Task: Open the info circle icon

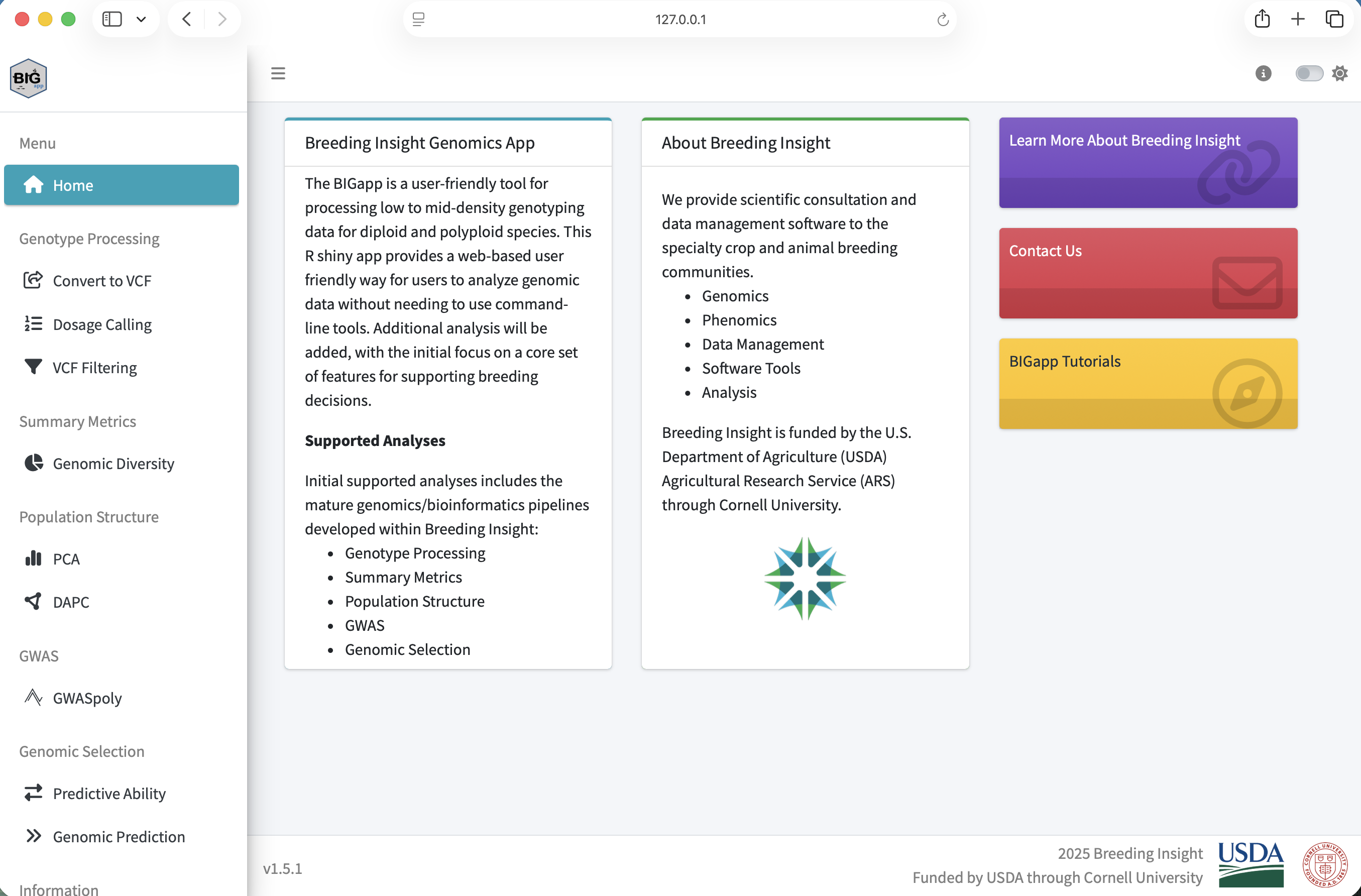Action: 1263,73
